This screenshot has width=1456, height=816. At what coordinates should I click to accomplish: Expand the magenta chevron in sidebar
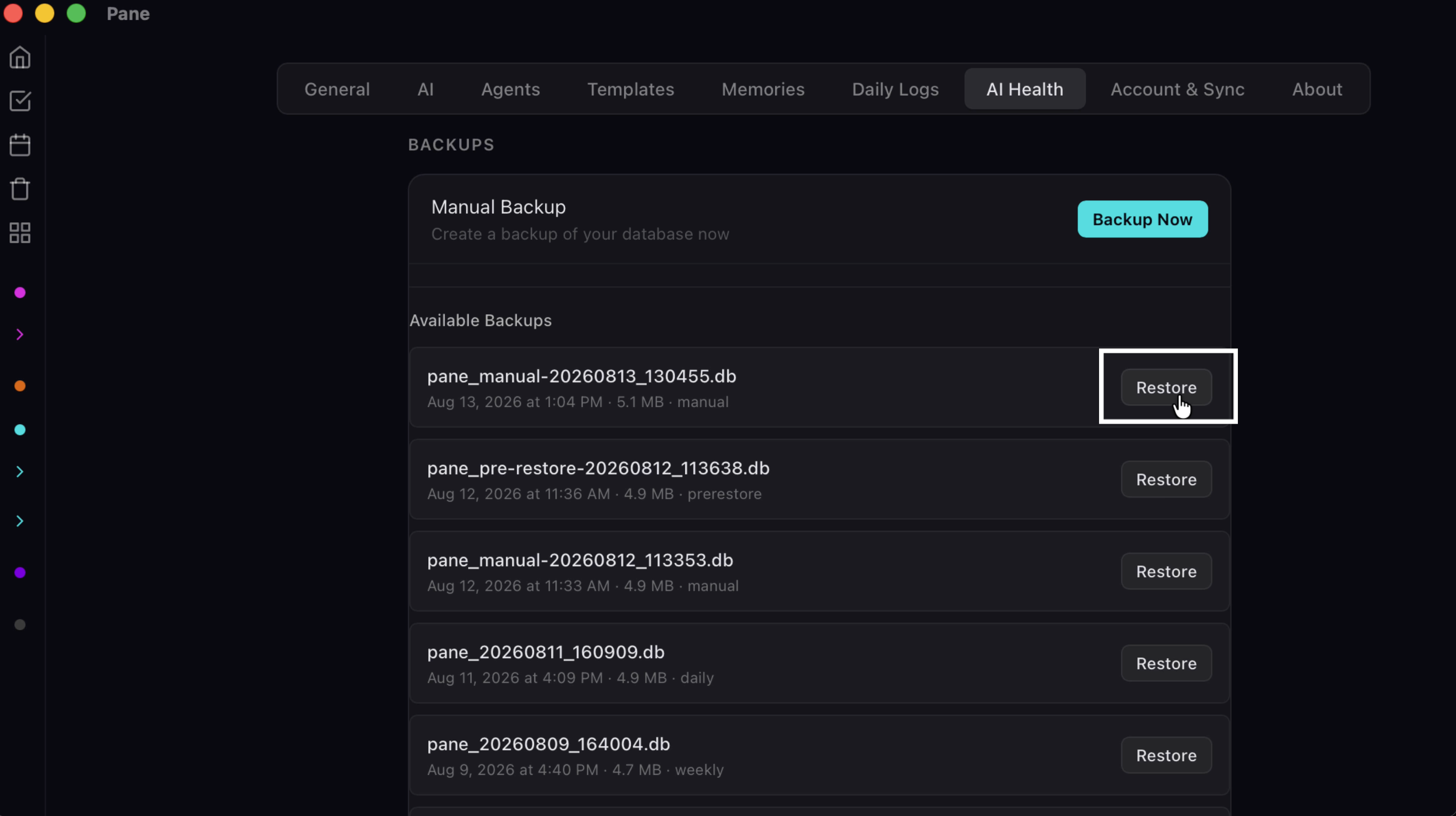click(20, 334)
